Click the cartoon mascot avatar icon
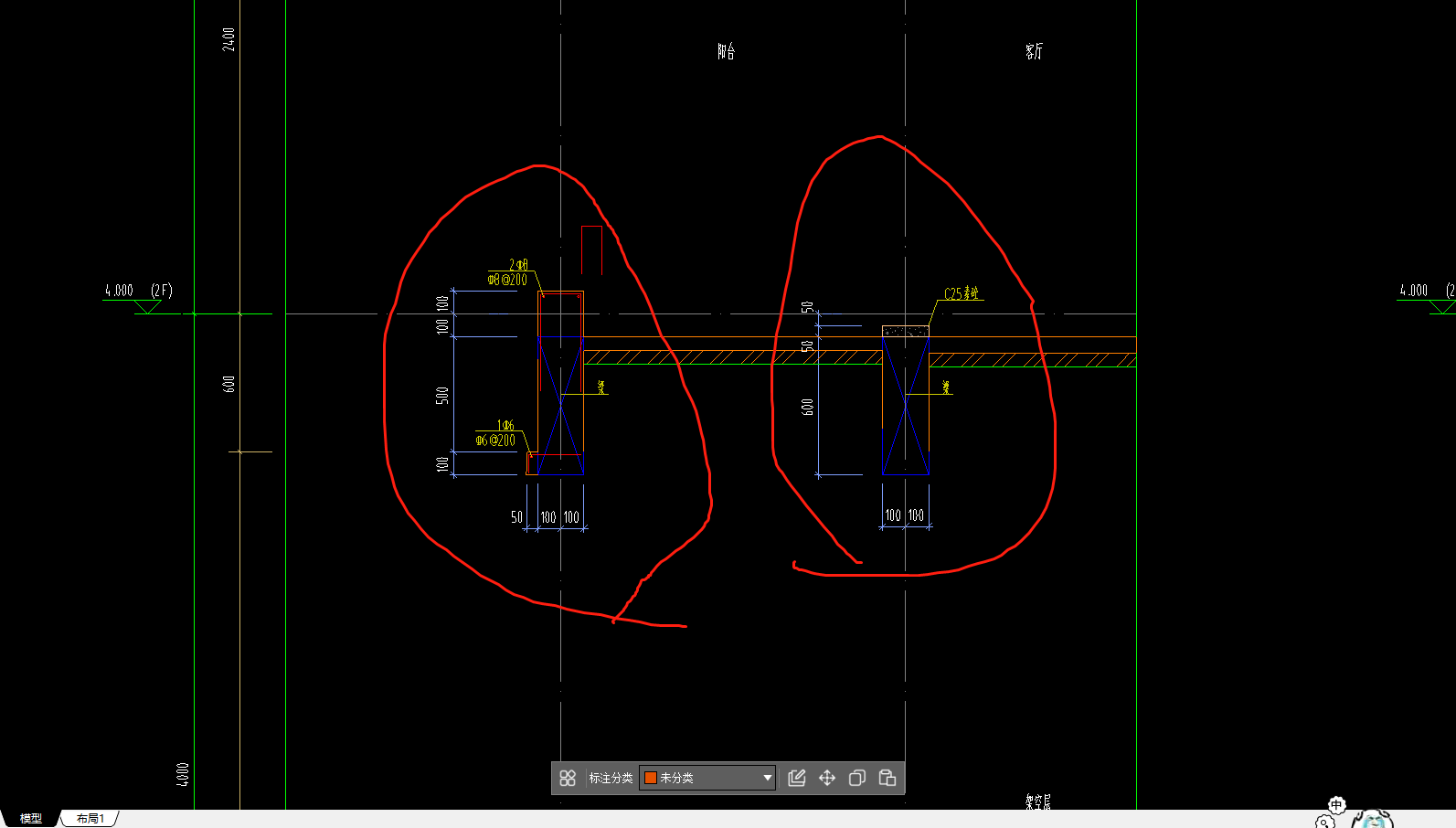Image resolution: width=1456 pixels, height=828 pixels. [x=1374, y=820]
